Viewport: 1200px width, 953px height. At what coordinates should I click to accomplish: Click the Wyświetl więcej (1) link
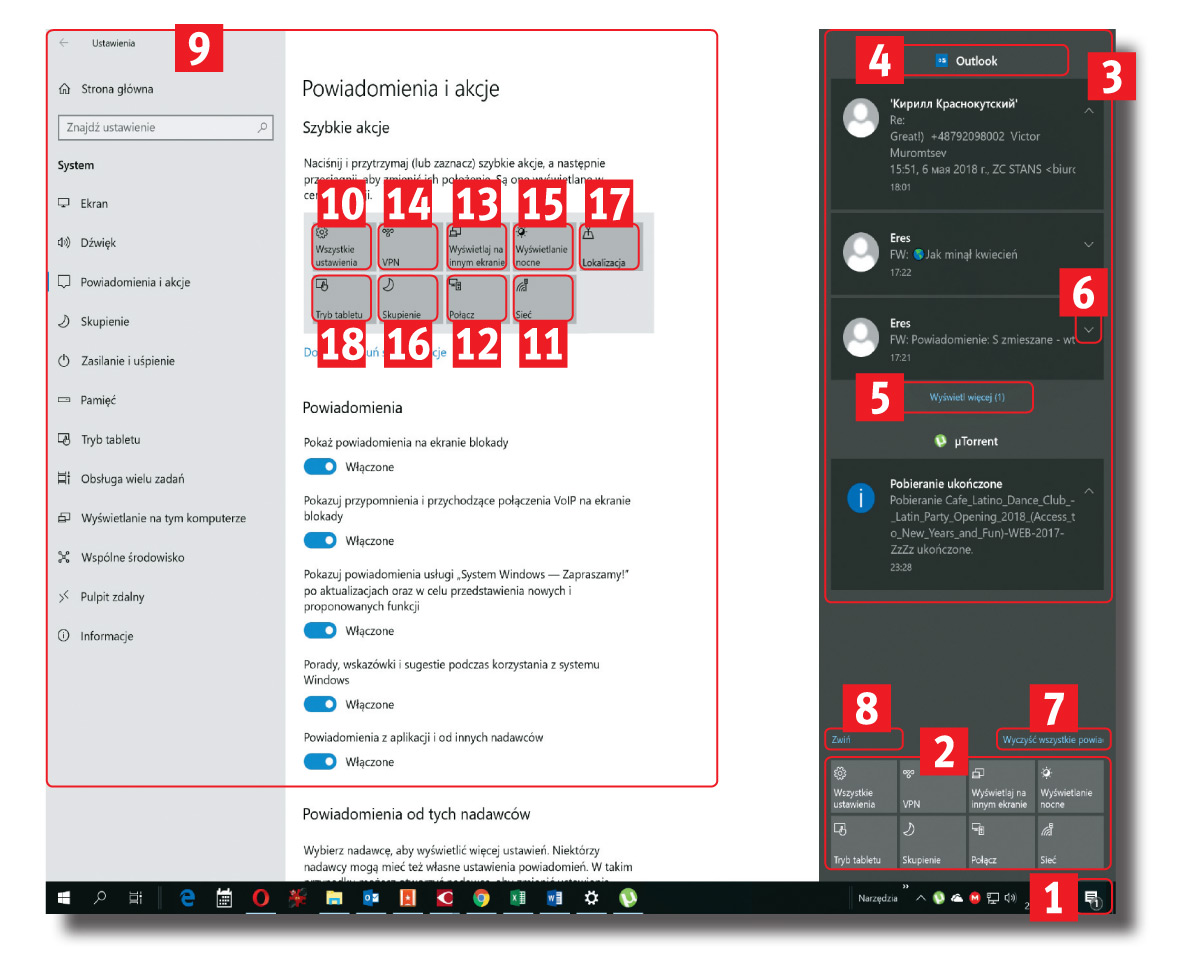point(967,398)
